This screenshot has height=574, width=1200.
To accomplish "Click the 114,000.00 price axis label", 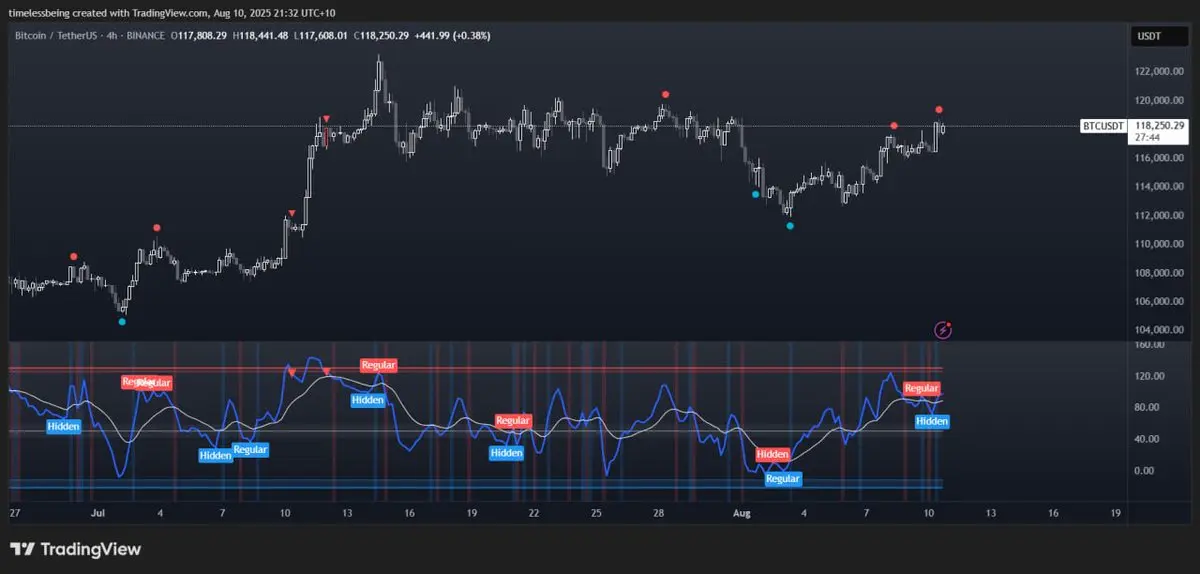I will point(1160,186).
